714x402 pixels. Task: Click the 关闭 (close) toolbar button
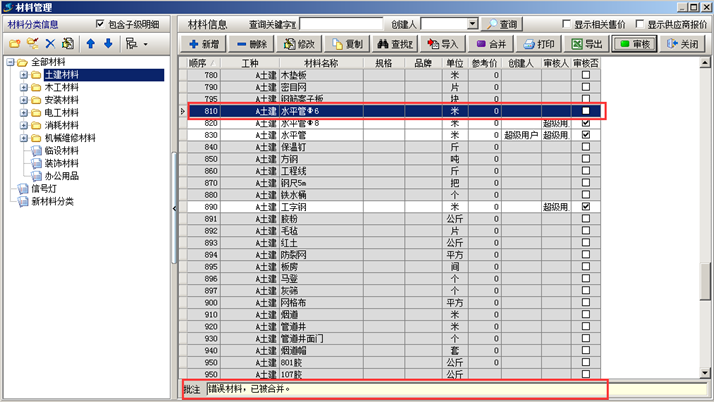[x=683, y=45]
